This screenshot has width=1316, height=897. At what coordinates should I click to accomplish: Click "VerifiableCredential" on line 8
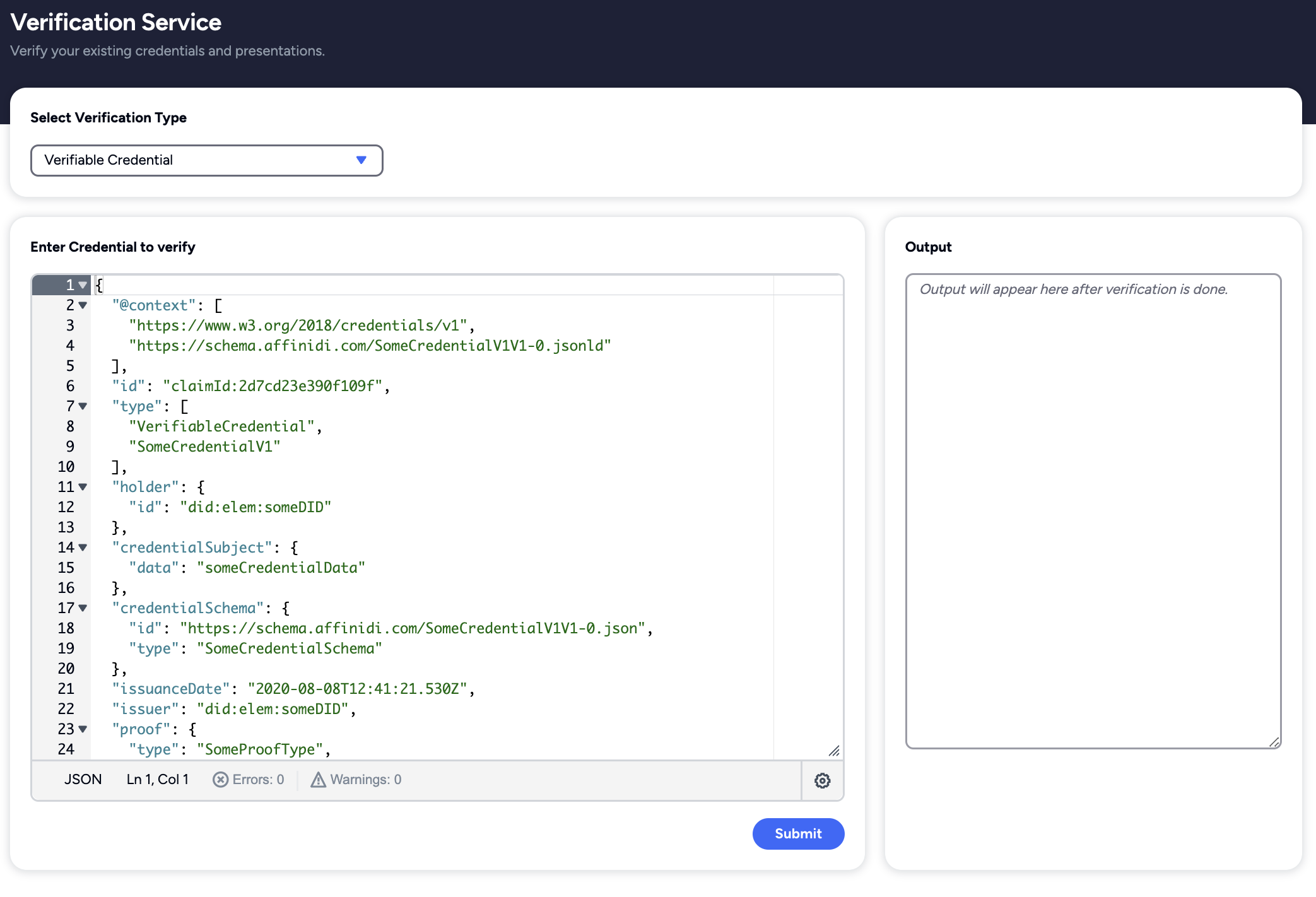click(221, 426)
